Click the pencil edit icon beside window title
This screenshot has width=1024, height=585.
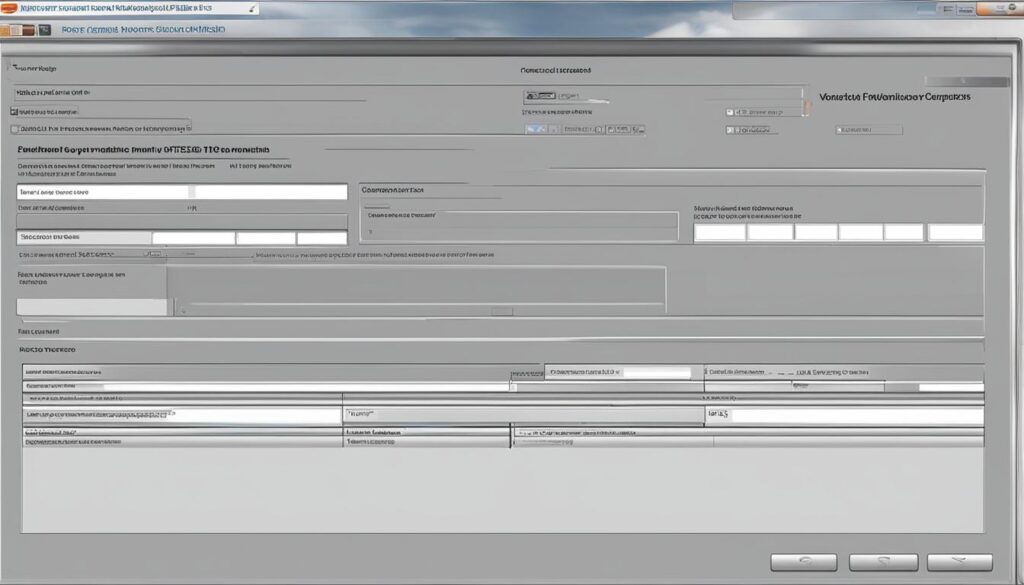tap(252, 8)
